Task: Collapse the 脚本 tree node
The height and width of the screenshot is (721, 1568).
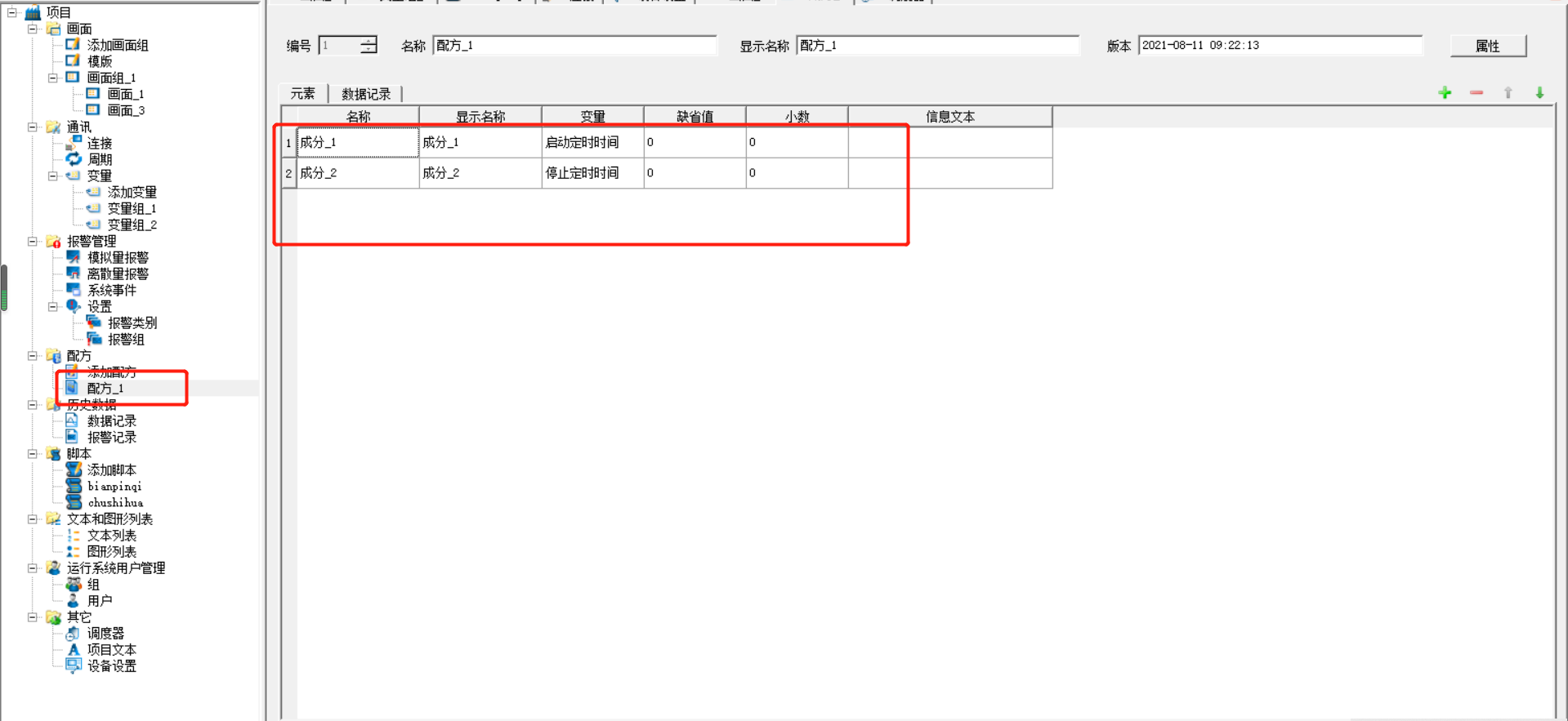Action: 33,453
